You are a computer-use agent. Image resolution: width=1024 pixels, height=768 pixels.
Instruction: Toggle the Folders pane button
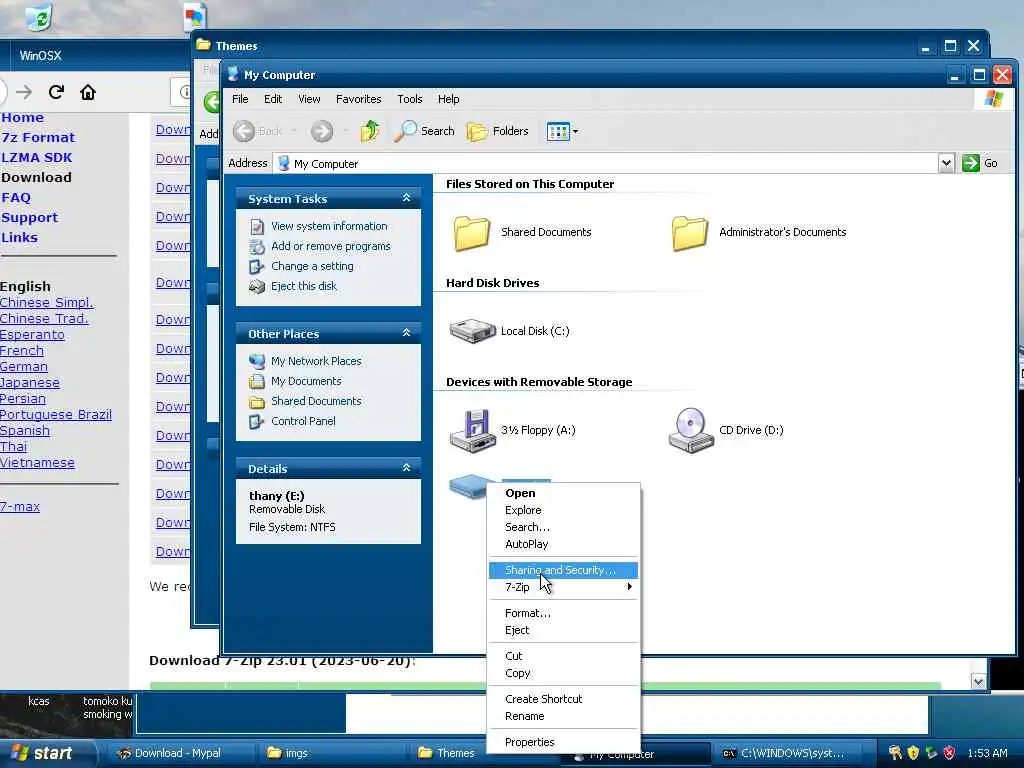[498, 131]
